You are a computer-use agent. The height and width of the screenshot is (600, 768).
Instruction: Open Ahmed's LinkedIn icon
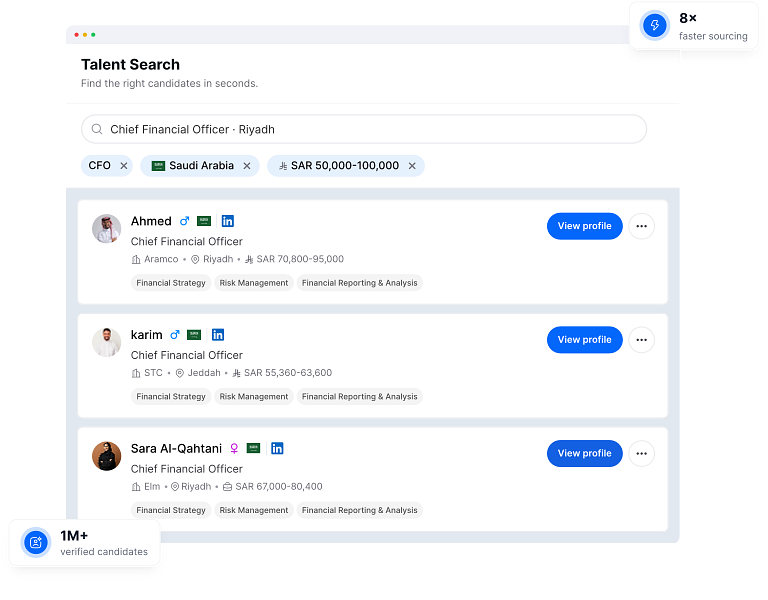[x=227, y=221]
